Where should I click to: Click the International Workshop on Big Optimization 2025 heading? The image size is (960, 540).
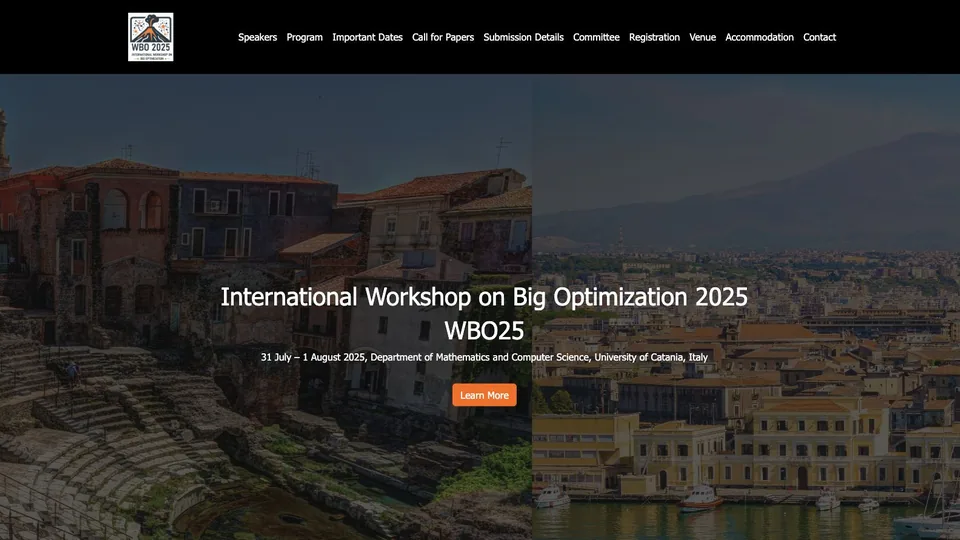(484, 297)
